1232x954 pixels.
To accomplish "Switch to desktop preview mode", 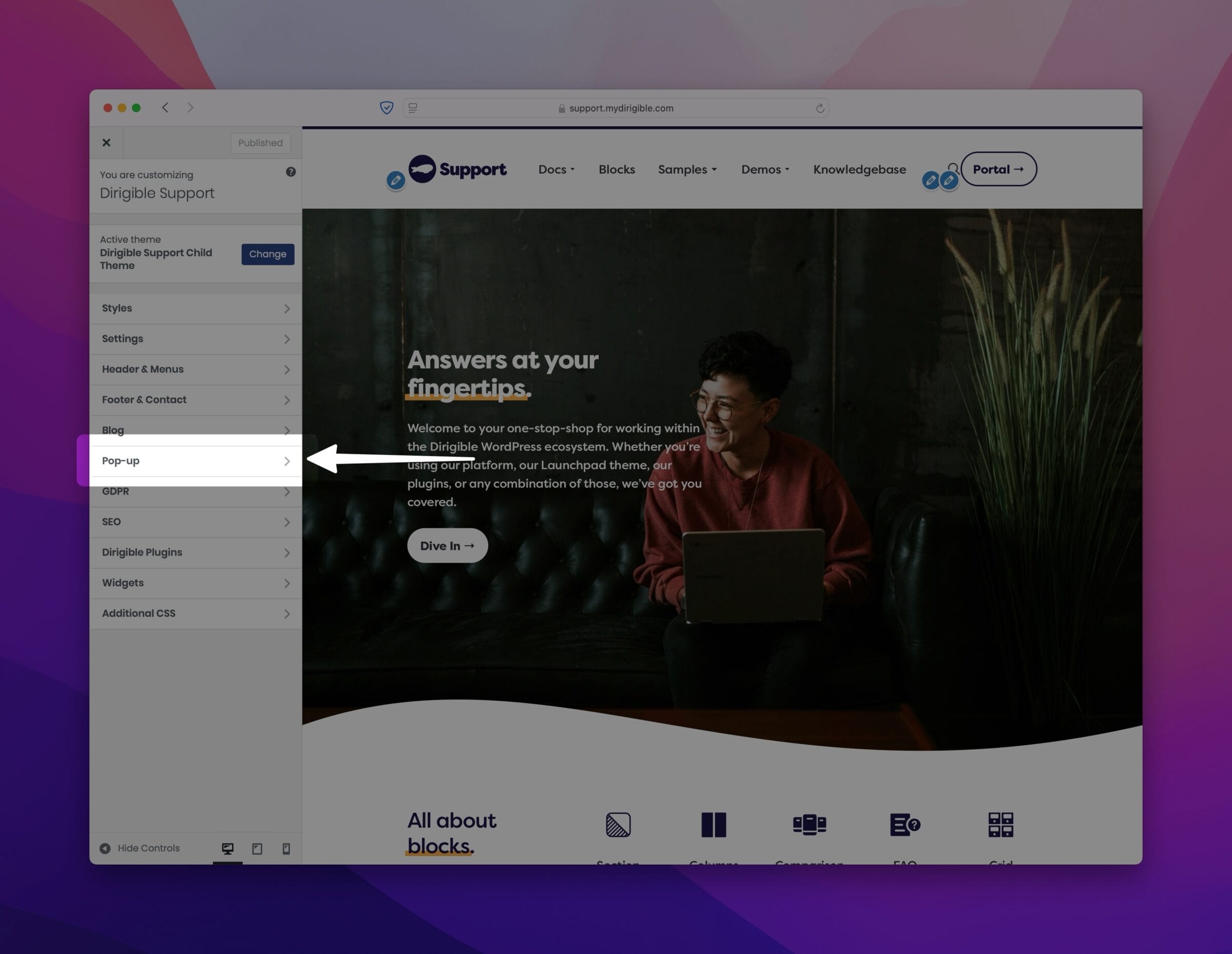I will click(228, 849).
